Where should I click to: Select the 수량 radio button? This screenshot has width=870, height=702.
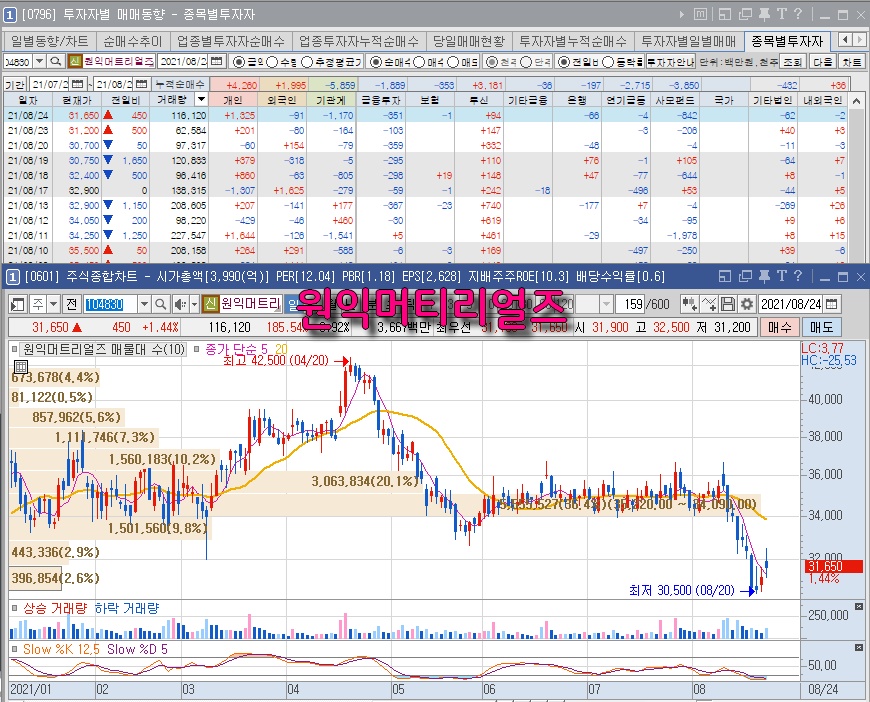272,62
